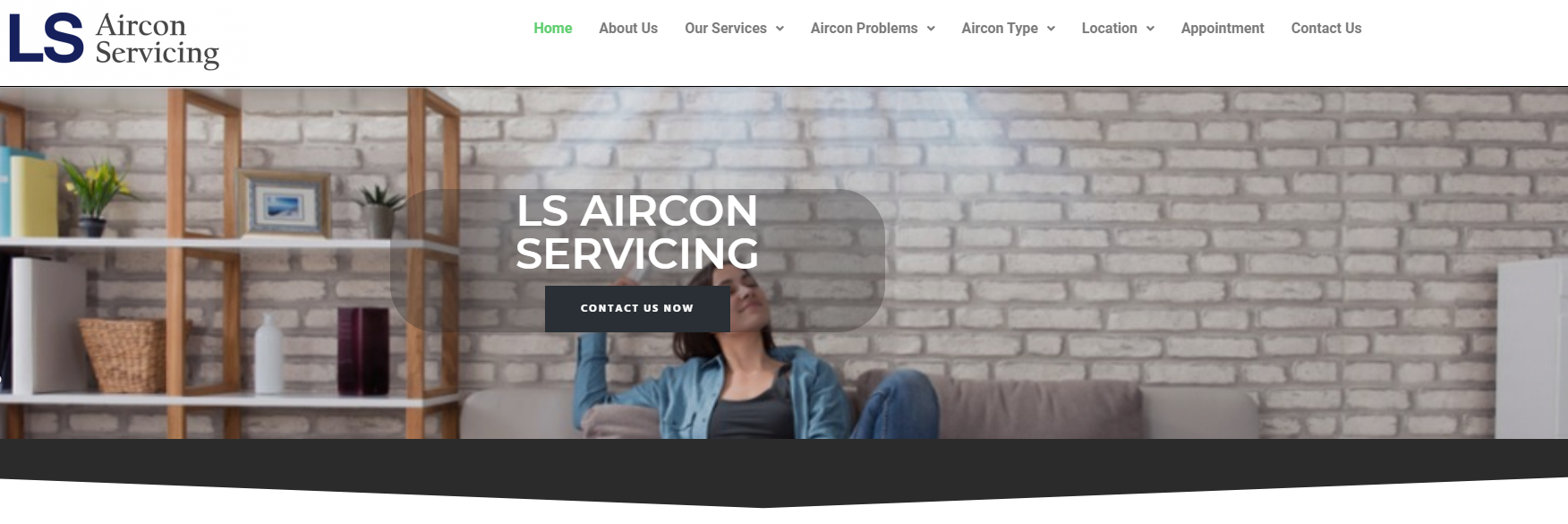Open the Contact Us nav link
The height and width of the screenshot is (524, 1568).
pyautogui.click(x=1326, y=29)
